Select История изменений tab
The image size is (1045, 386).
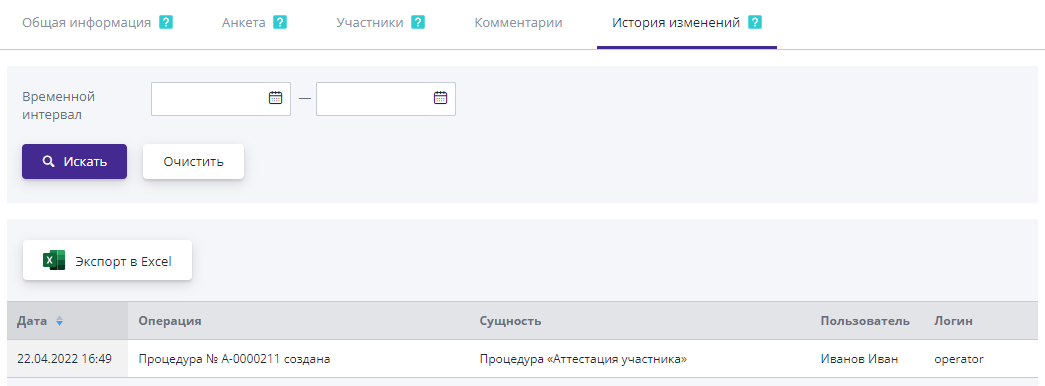tap(676, 23)
